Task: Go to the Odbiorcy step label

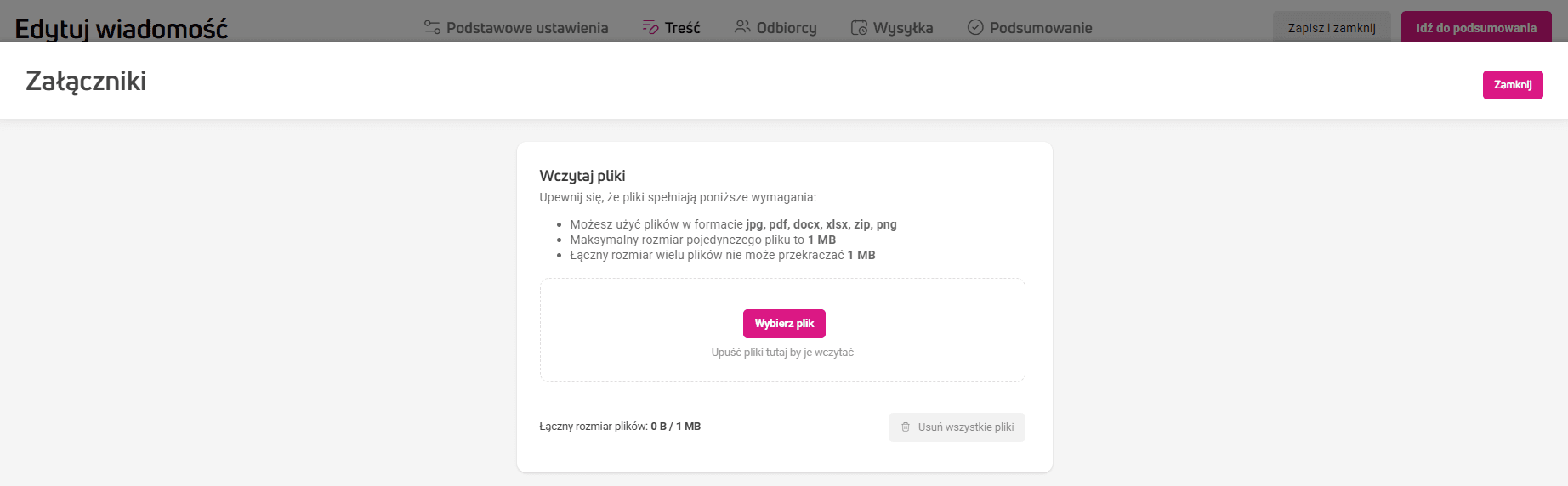Action: 787,28
